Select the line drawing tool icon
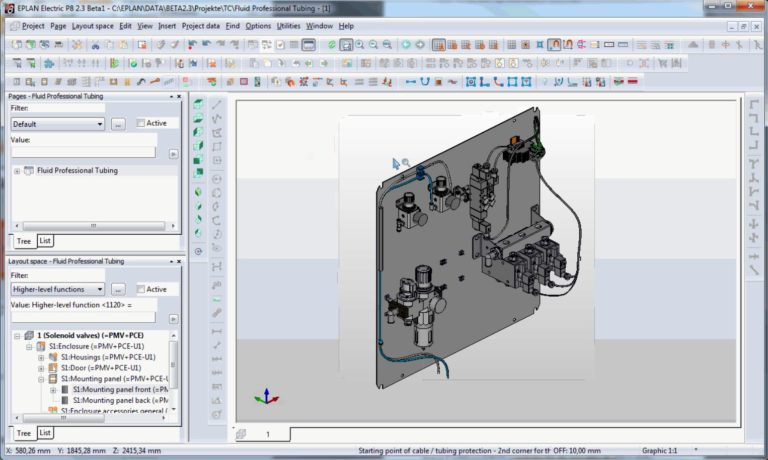The height and width of the screenshot is (460, 768). point(217,104)
